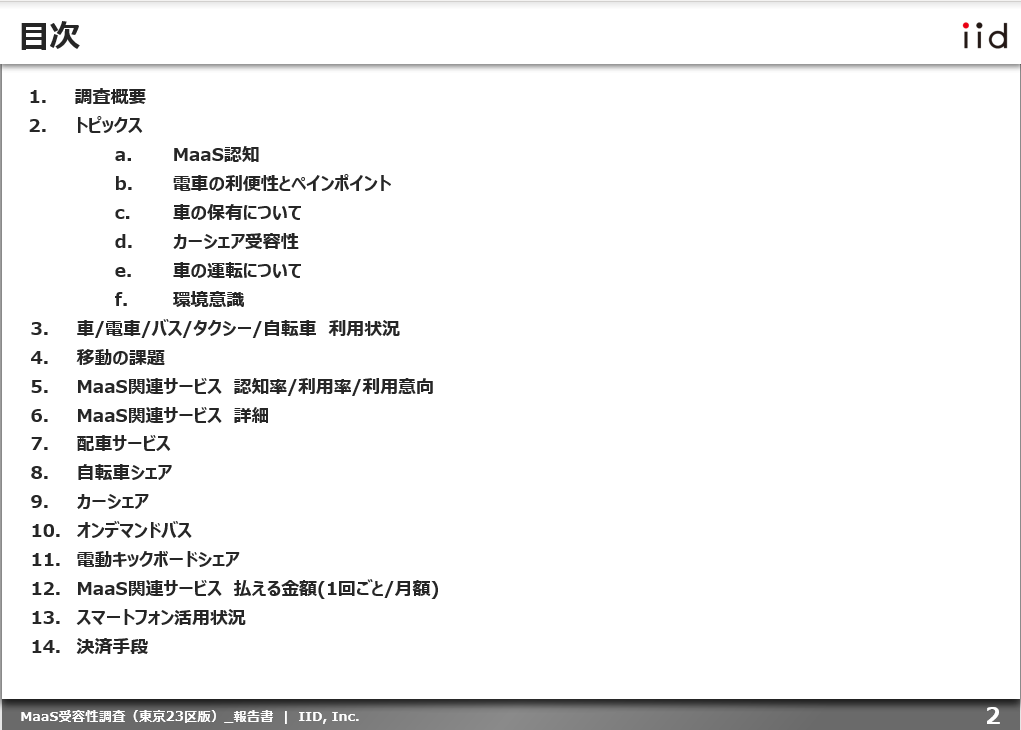Select sub-item 車の運転について
The width and height of the screenshot is (1021, 730).
pos(237,270)
